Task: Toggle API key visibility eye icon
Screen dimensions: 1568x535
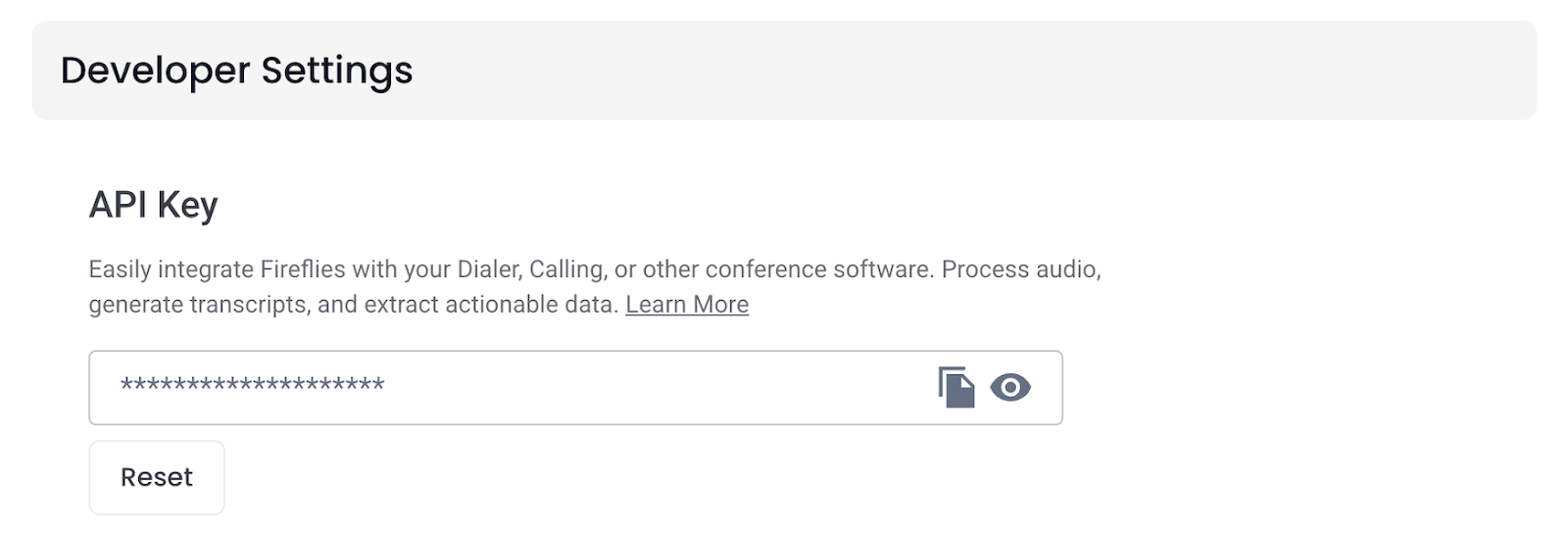Action: pyautogui.click(x=1010, y=387)
